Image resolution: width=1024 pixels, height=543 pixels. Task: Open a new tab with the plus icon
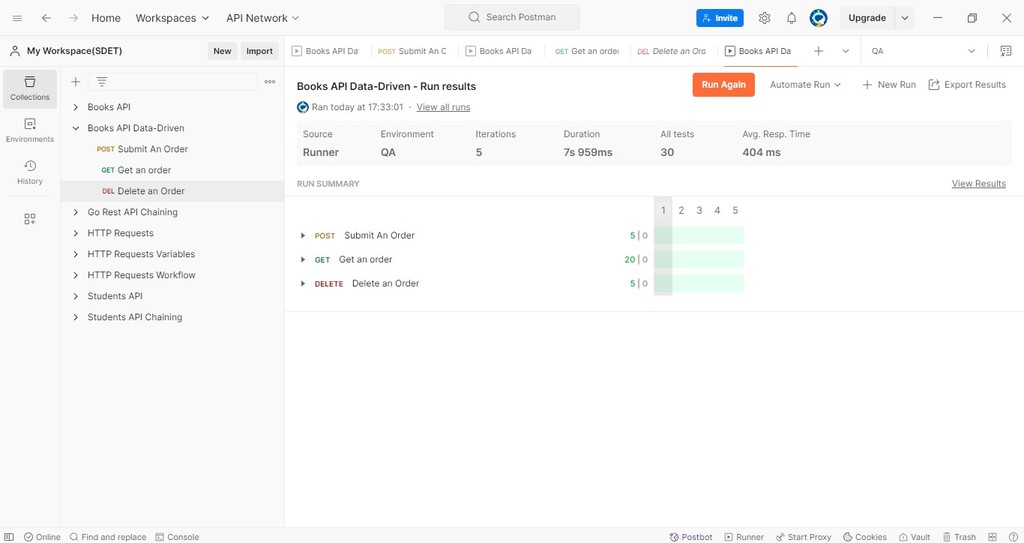818,51
